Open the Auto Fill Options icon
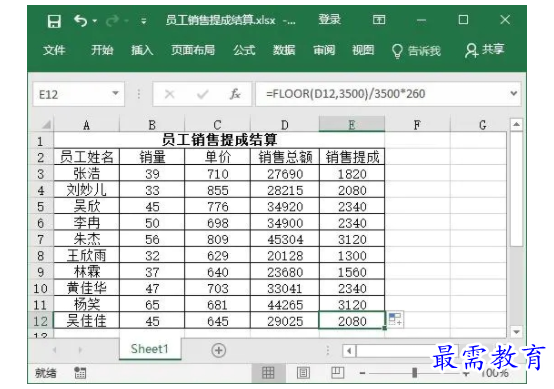Viewport: 554px width, 389px height. [x=395, y=319]
